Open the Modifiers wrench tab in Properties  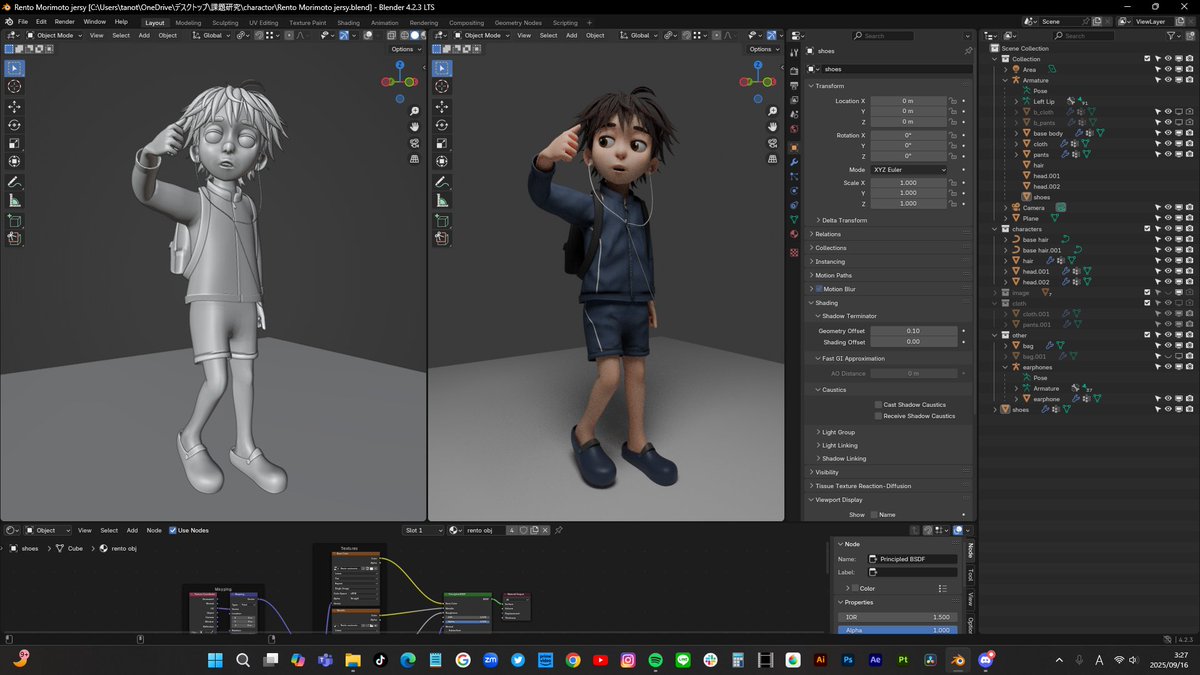[x=794, y=162]
